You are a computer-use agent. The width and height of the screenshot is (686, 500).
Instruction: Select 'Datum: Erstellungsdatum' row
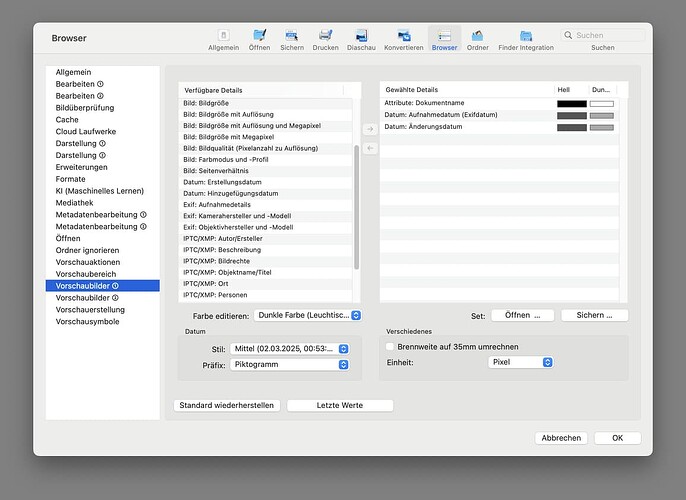[x=265, y=182]
